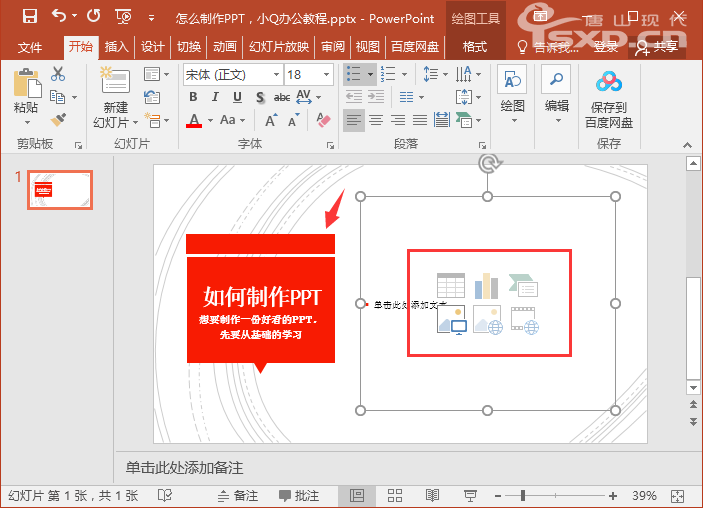Click the Redo/Repeat icon
703x508 pixels.
point(93,16)
